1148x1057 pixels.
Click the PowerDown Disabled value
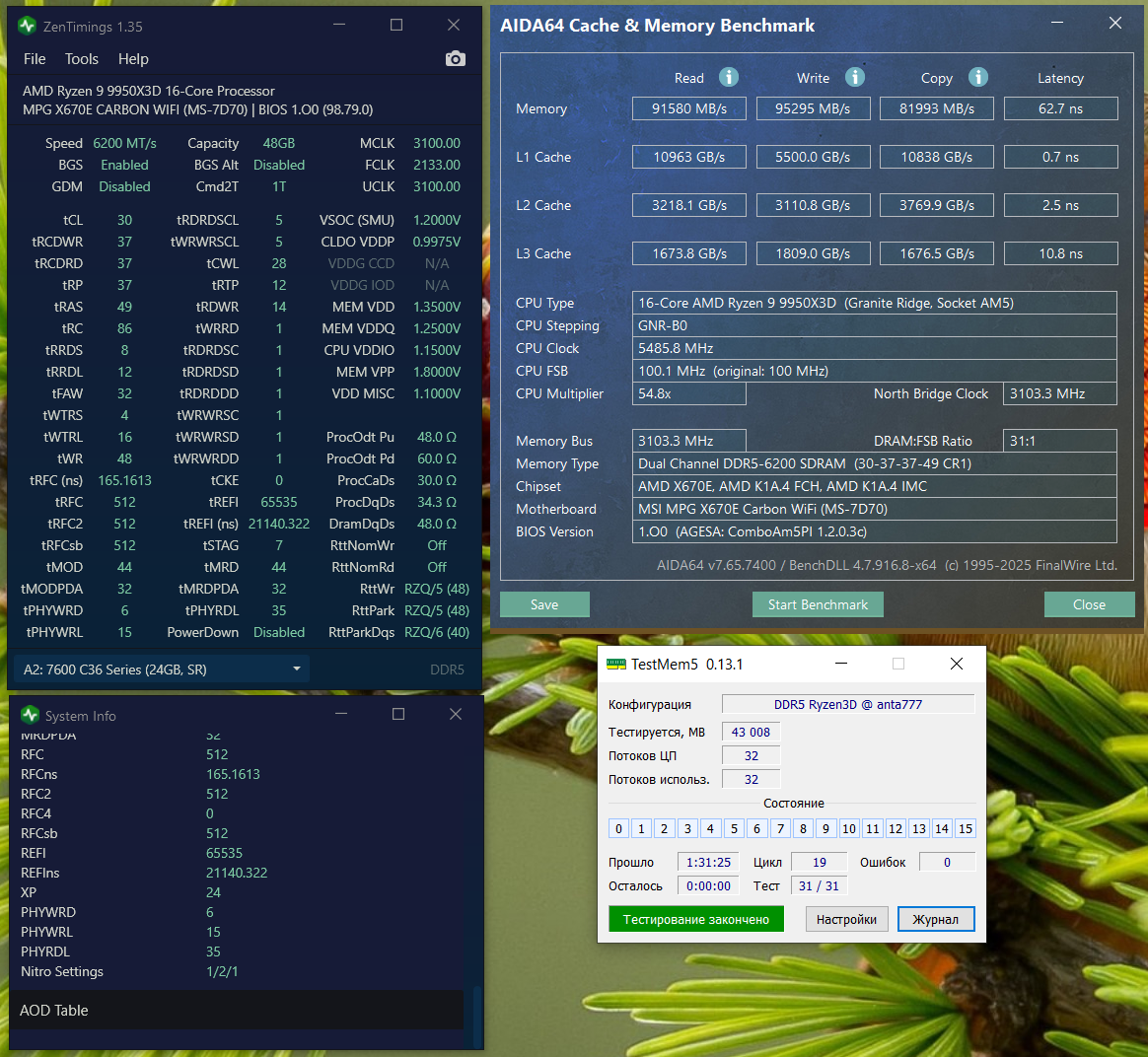tap(279, 632)
